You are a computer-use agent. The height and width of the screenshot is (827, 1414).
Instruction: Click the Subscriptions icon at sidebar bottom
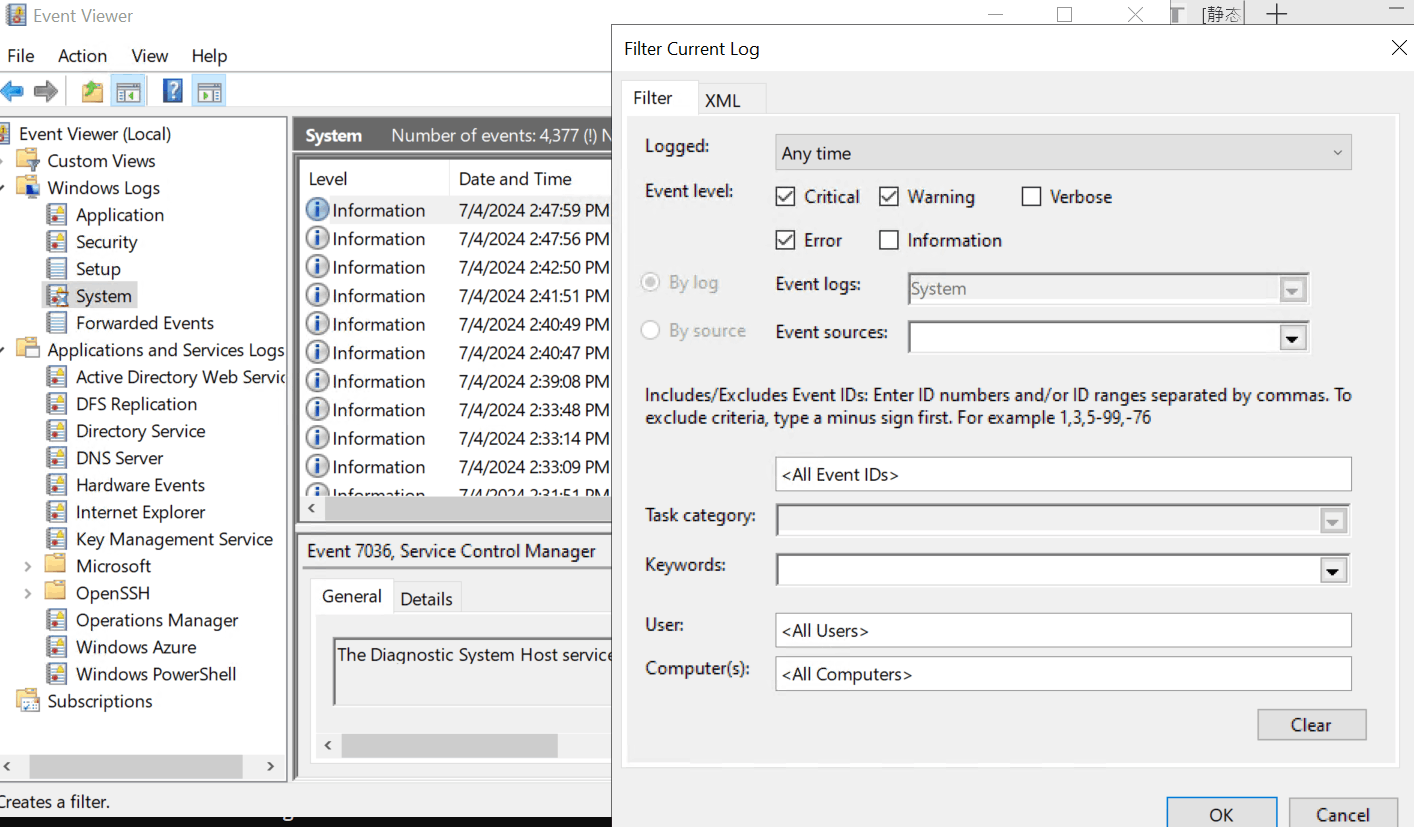(28, 700)
